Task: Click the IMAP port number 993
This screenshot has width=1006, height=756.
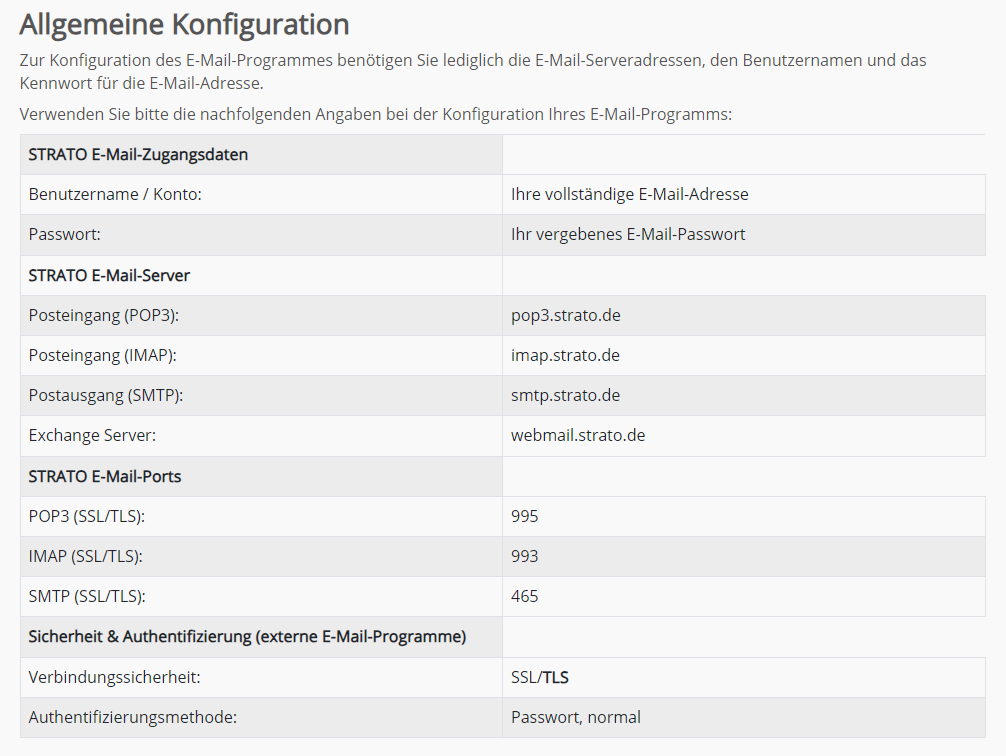Action: click(x=525, y=556)
